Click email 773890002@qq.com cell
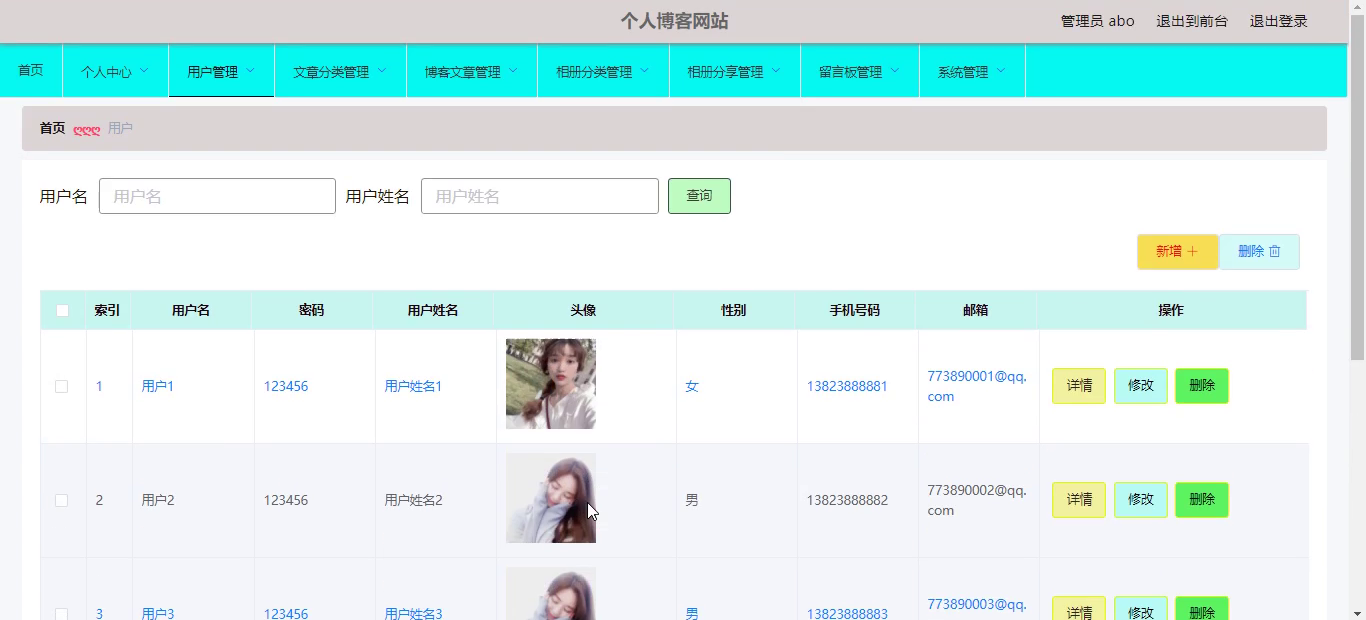Viewport: 1366px width, 620px height. coord(977,500)
